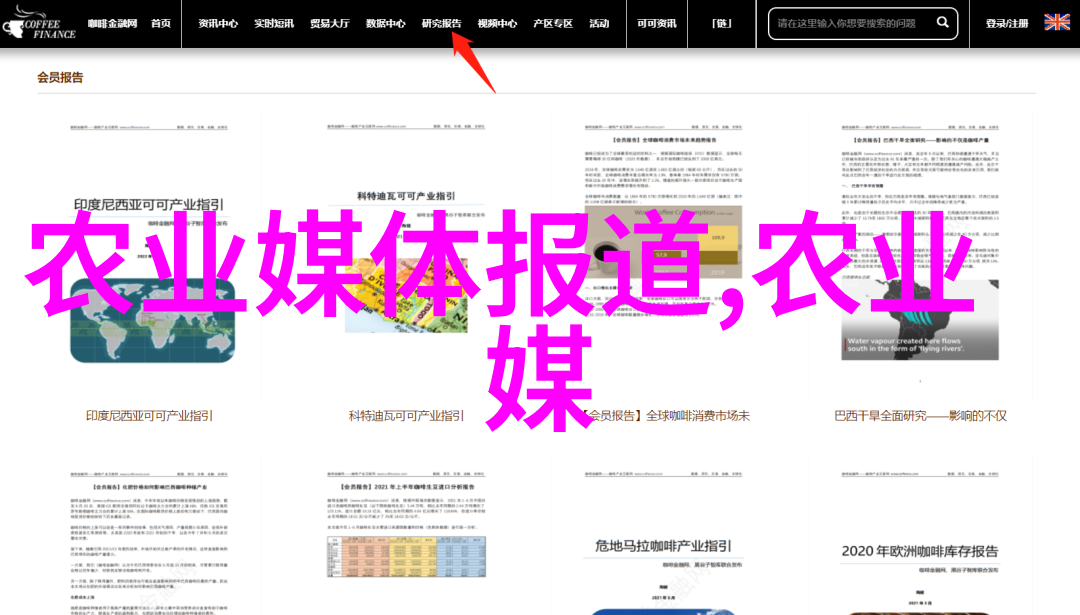Open 产区专区 menu
Image resolution: width=1080 pixels, height=615 pixels.
552,23
